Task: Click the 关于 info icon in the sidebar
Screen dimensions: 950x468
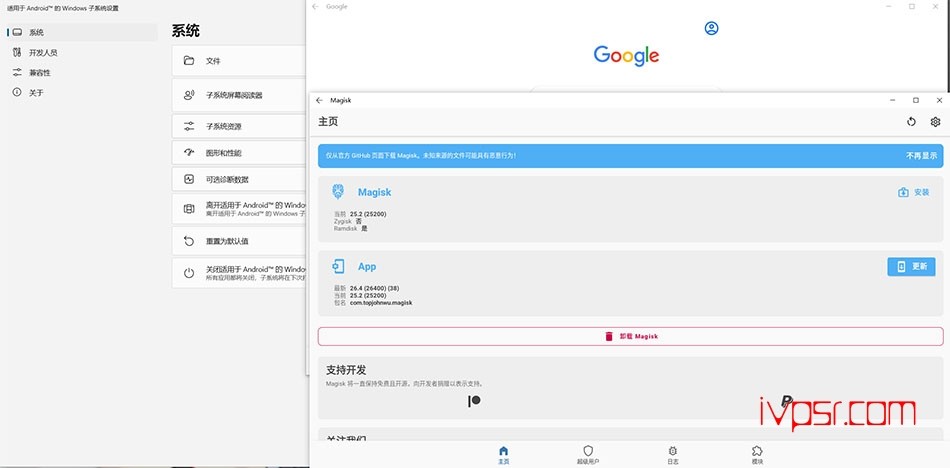Action: (17, 92)
